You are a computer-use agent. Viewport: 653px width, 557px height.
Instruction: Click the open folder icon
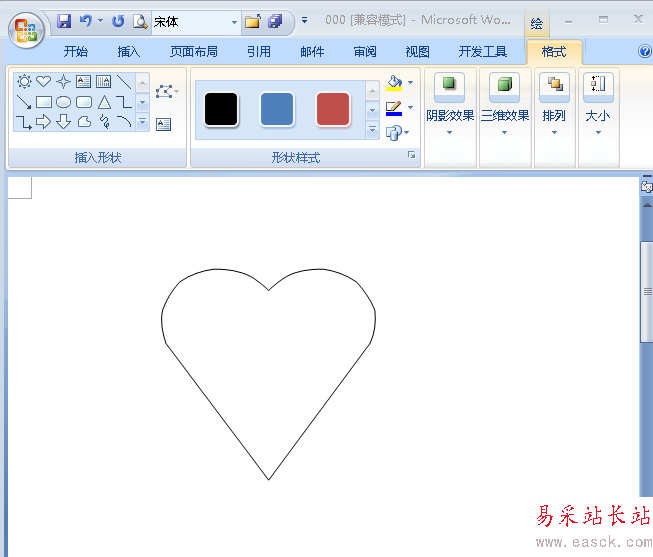pyautogui.click(x=253, y=21)
